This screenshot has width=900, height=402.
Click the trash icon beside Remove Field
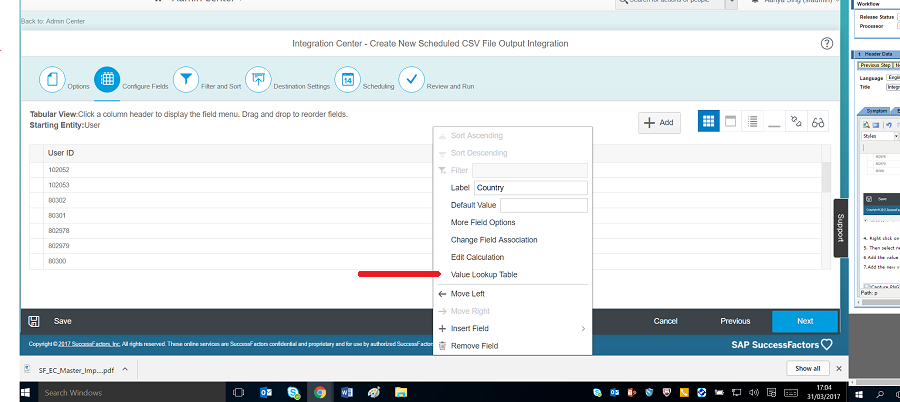pos(442,346)
